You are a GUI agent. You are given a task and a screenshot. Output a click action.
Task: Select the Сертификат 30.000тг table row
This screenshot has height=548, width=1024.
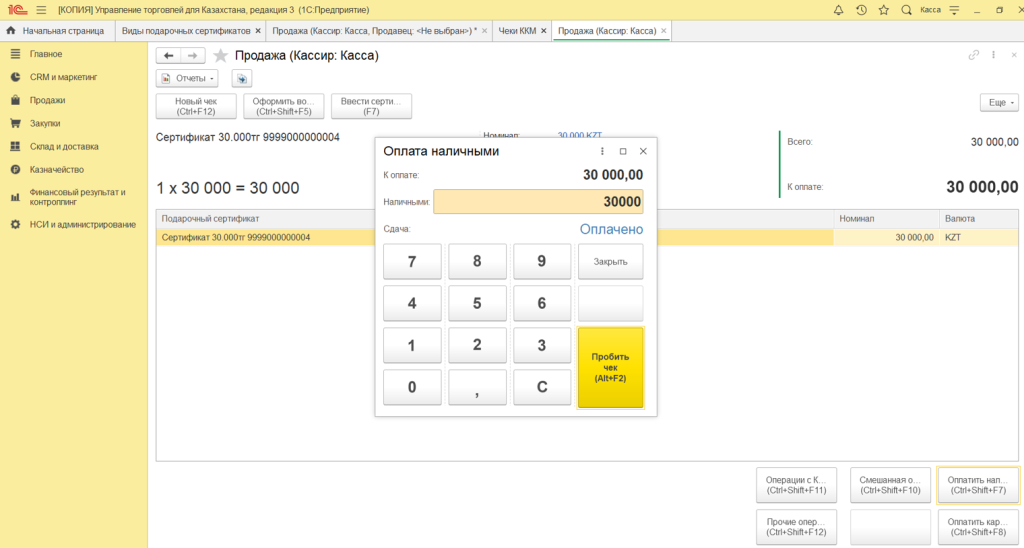(x=587, y=238)
